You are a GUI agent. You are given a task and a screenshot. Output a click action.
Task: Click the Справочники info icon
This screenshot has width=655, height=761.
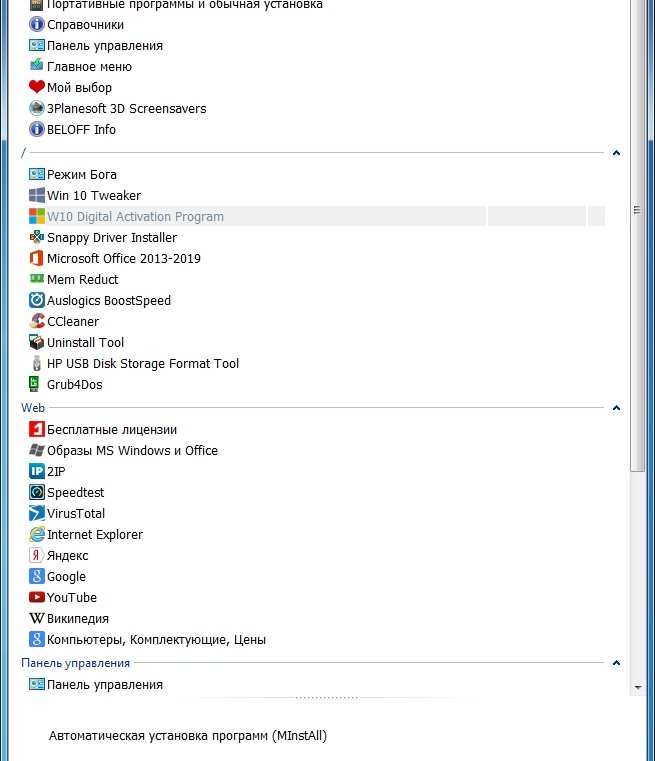click(36, 24)
